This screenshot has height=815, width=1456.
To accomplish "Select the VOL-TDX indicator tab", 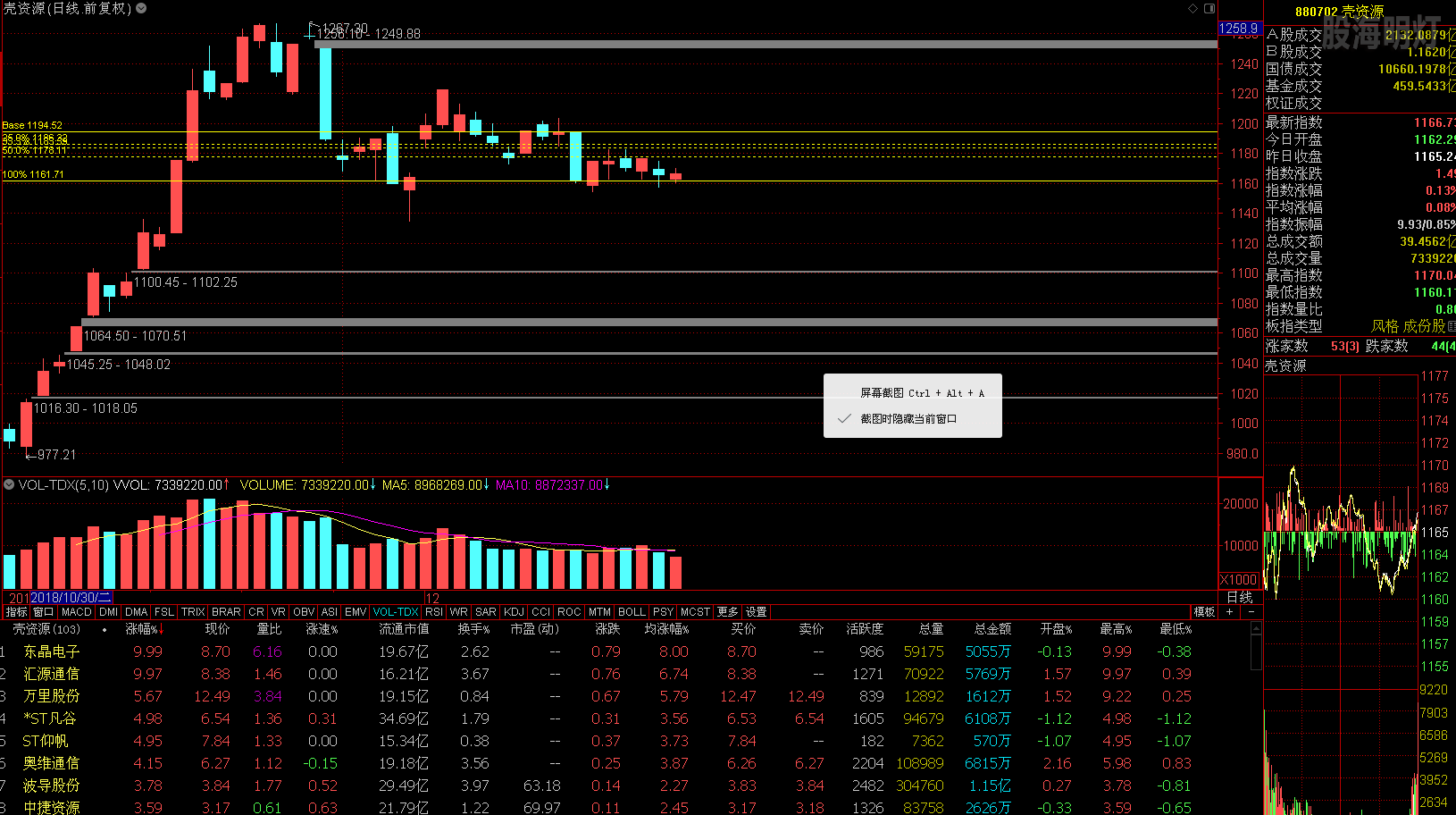I will click(x=396, y=612).
